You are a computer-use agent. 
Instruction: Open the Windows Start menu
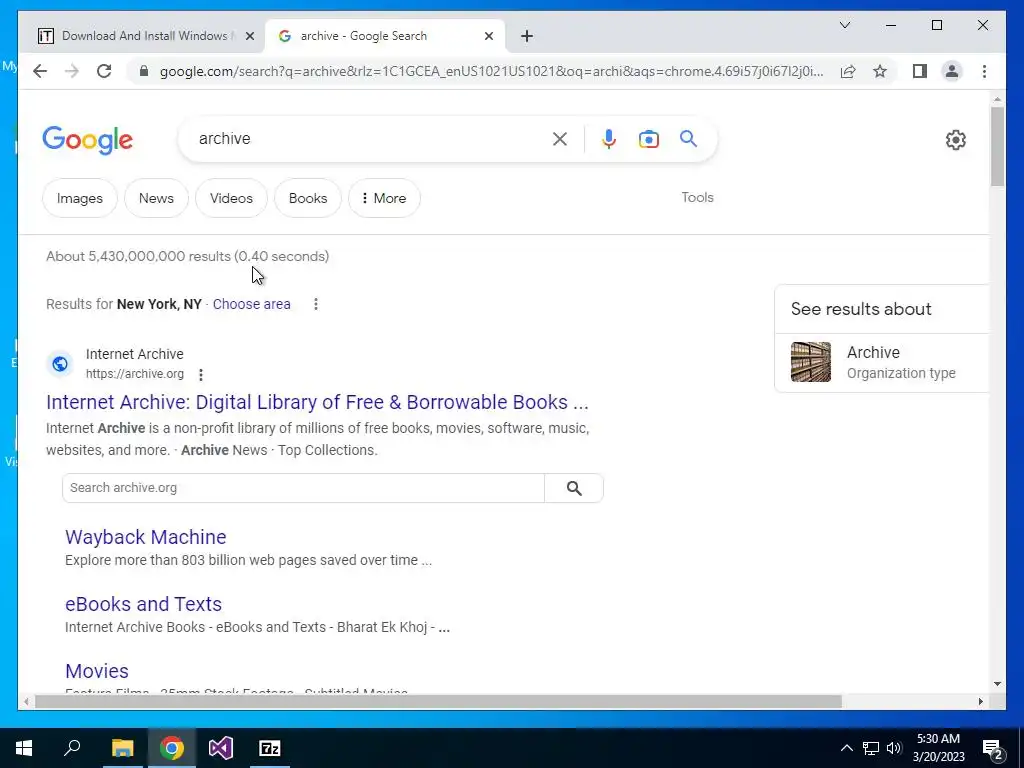point(24,748)
